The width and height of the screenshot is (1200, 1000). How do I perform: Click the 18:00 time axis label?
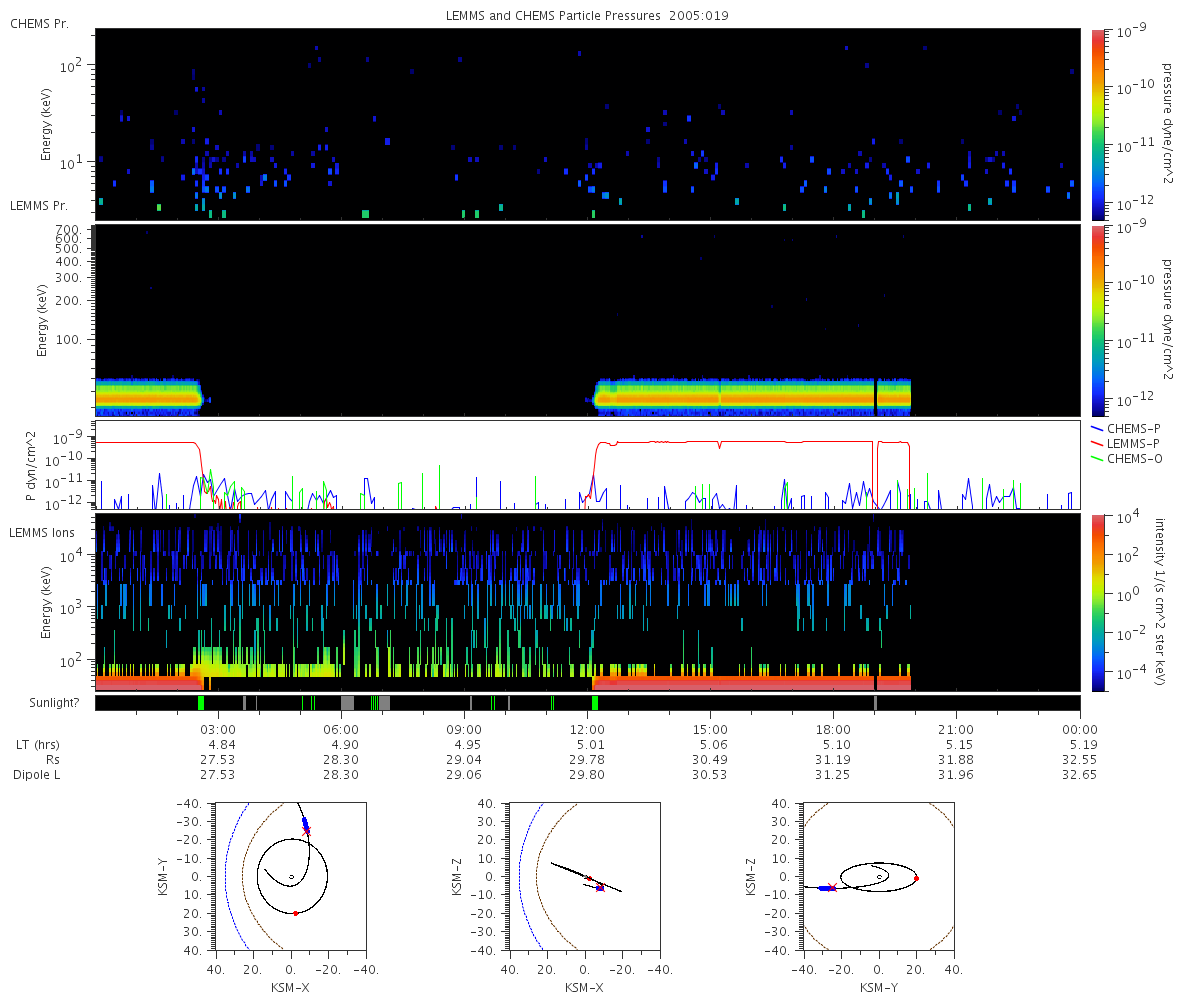click(834, 728)
